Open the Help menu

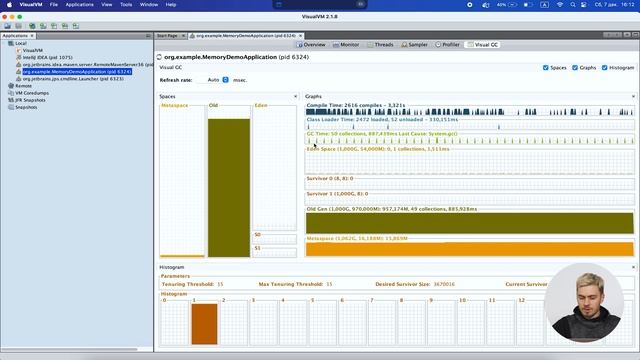[171, 4]
